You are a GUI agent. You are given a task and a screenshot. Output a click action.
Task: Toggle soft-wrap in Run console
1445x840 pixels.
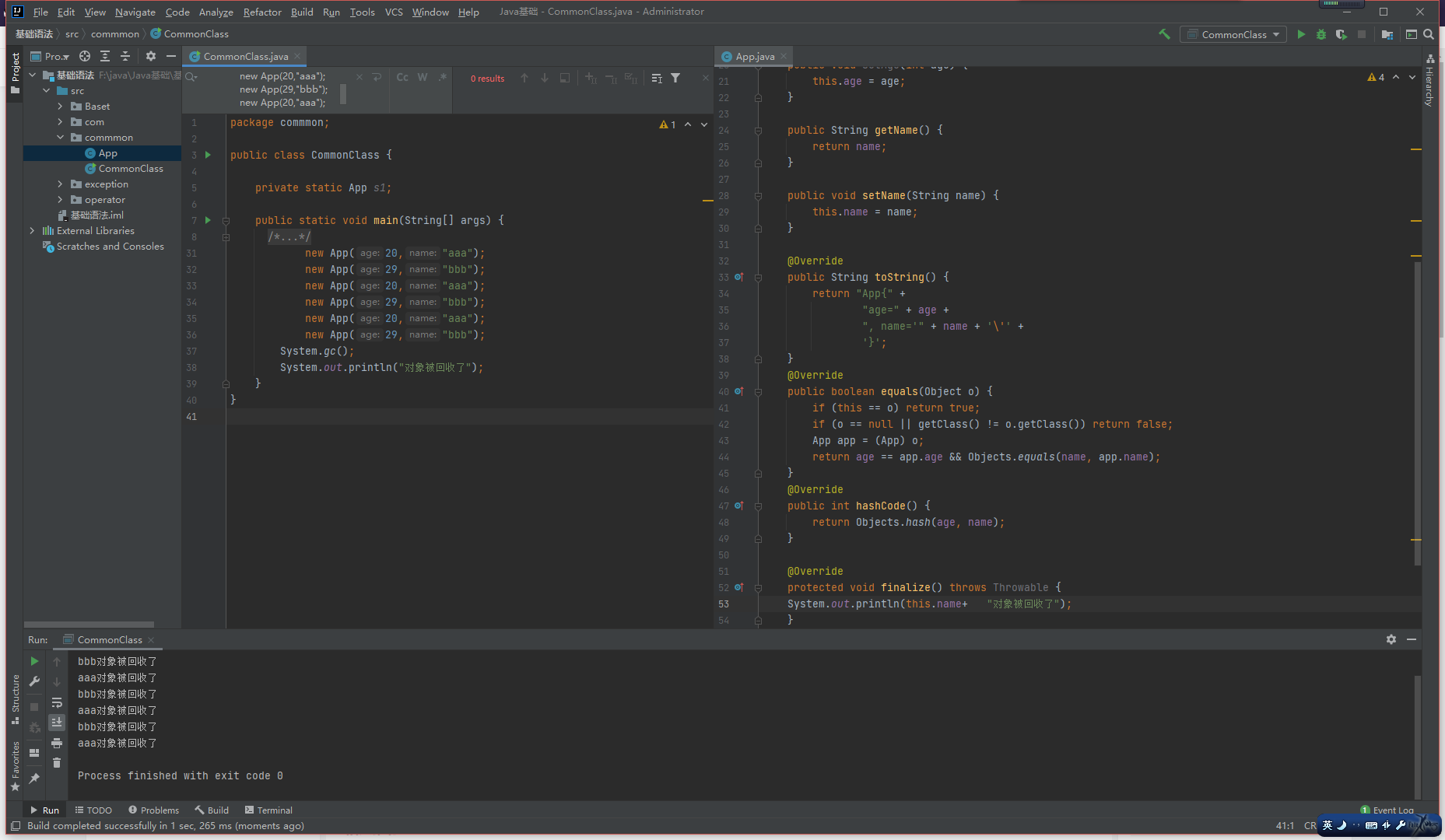57,702
